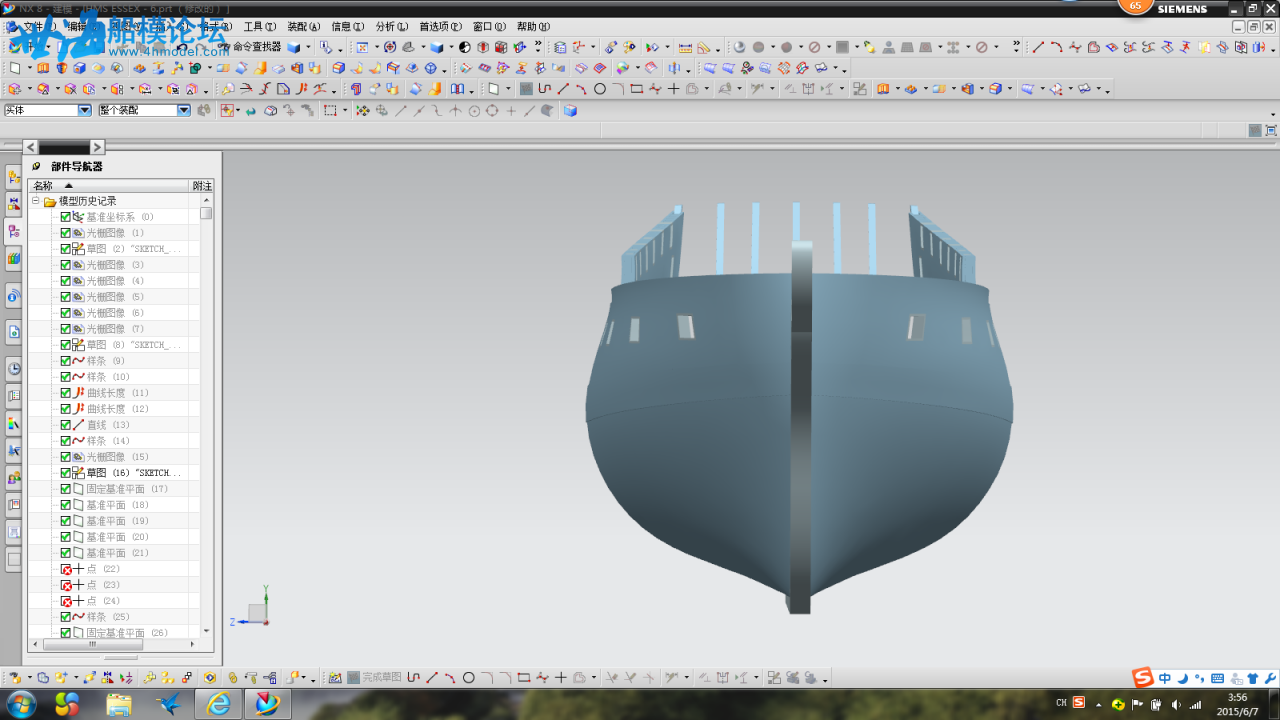Open the 帮助(H) menu

click(x=533, y=27)
